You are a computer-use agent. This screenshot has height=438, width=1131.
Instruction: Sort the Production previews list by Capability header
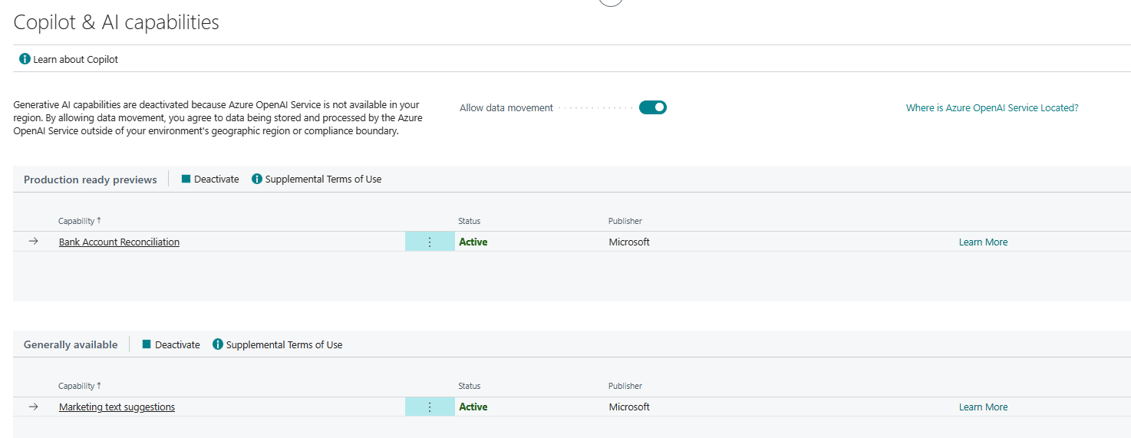pos(79,221)
